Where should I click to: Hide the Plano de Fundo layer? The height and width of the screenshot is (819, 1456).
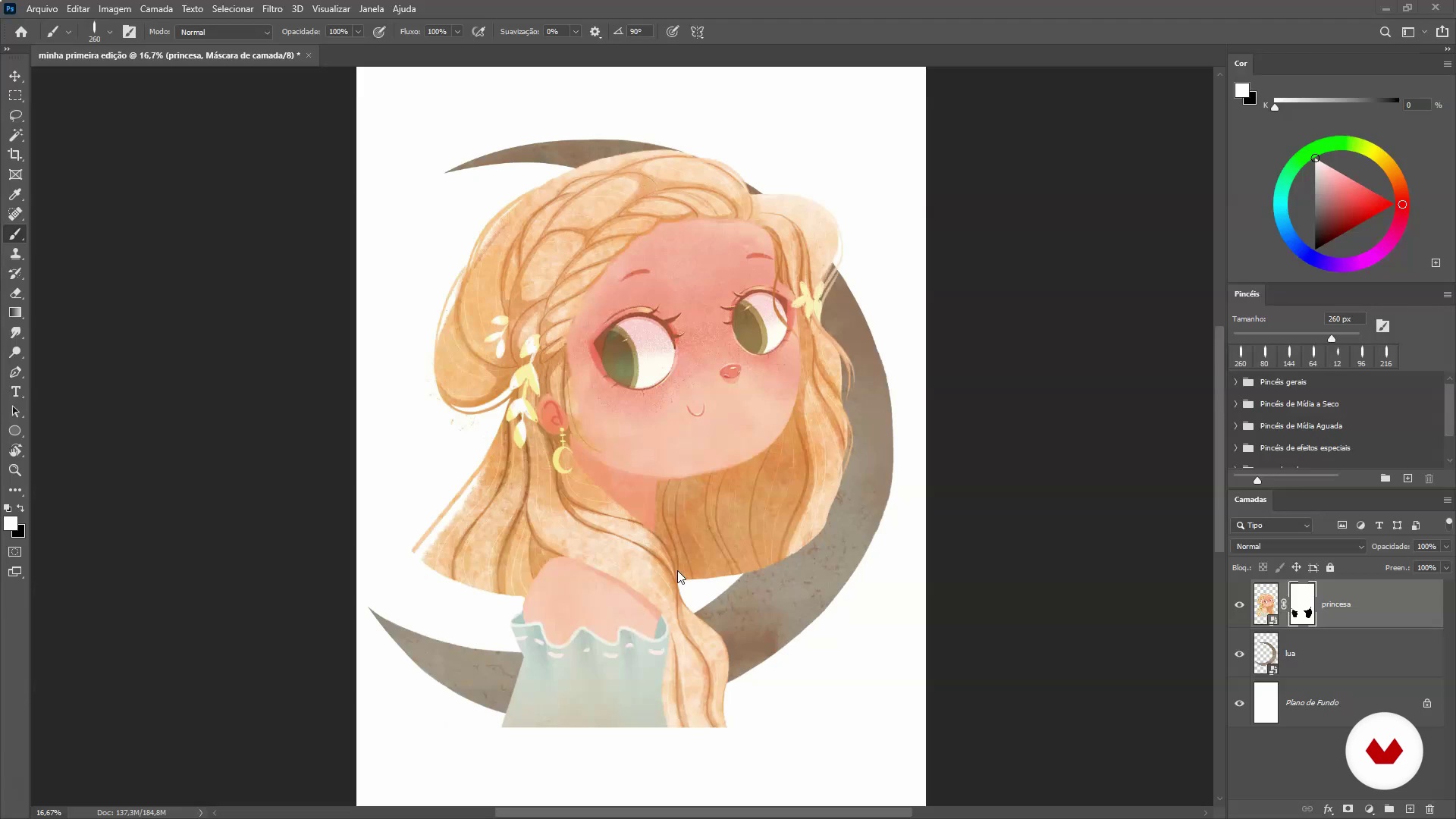tap(1239, 703)
